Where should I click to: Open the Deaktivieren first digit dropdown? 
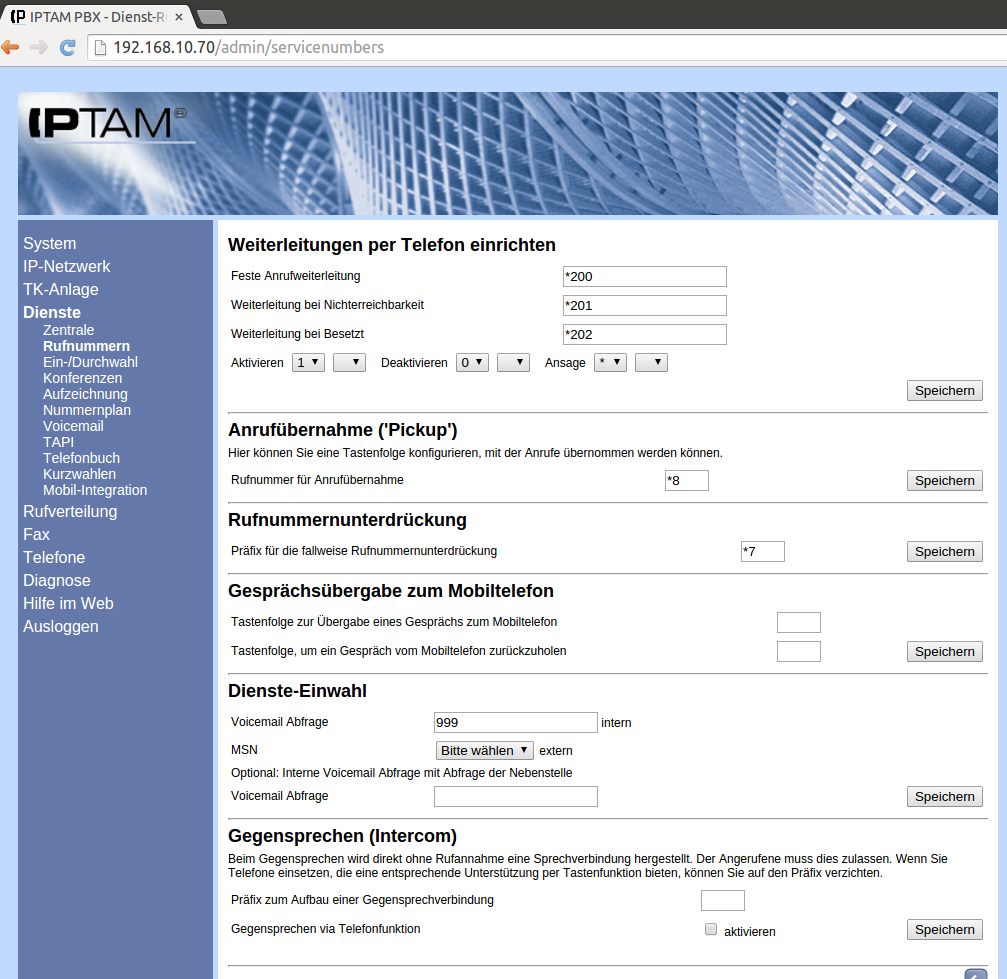click(x=472, y=362)
